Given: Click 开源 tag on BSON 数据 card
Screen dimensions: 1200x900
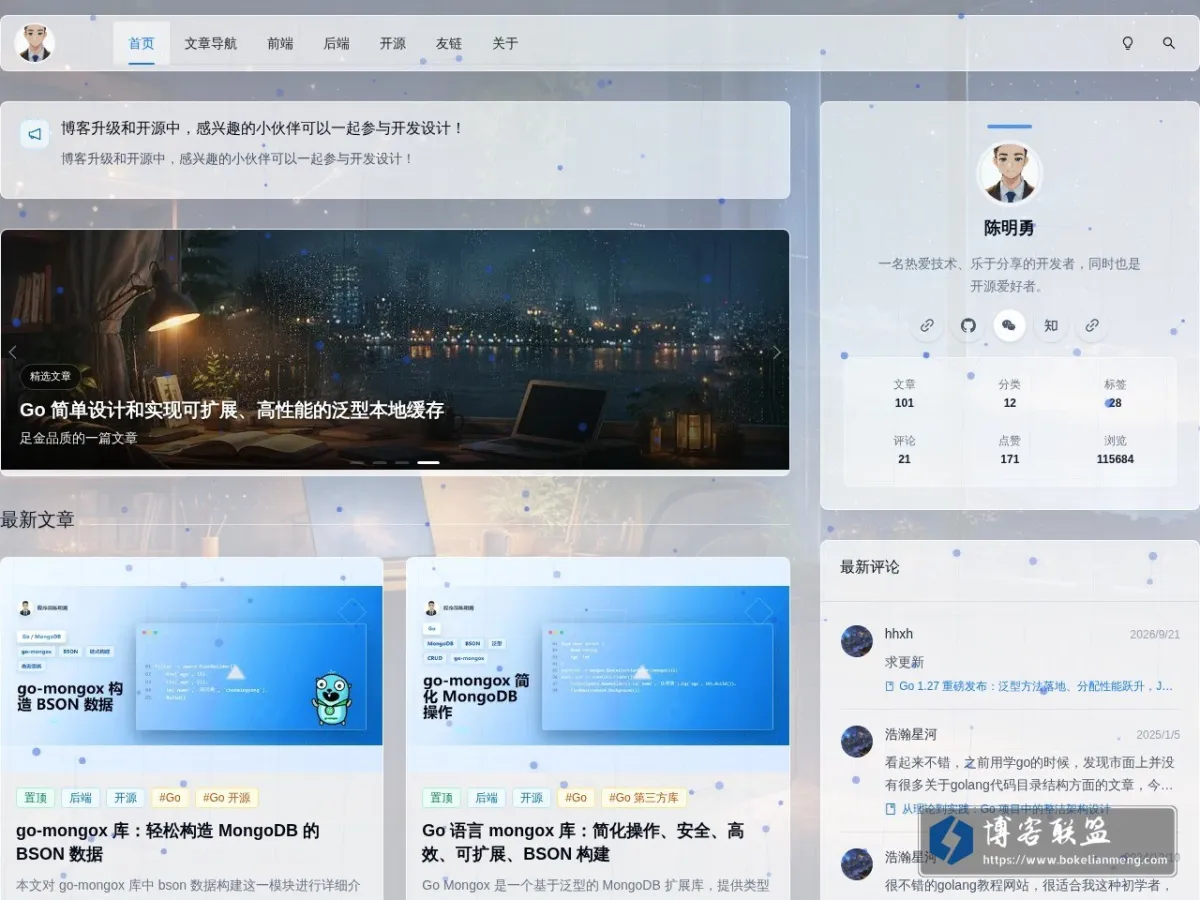Looking at the screenshot, I should (125, 798).
